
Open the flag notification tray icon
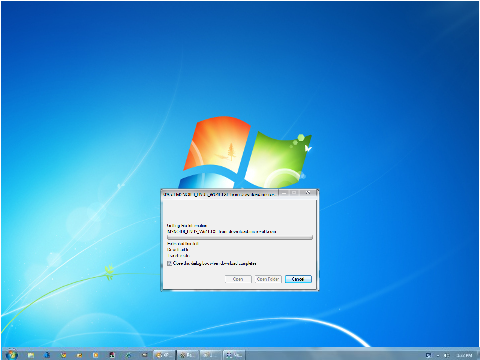tap(428, 355)
